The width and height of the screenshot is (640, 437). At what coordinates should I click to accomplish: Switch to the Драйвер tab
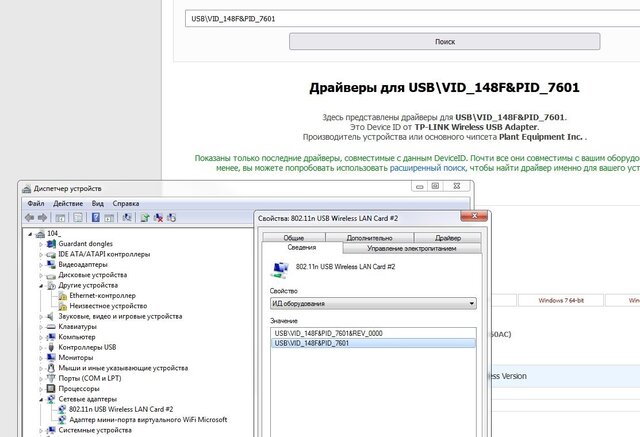[x=447, y=238]
